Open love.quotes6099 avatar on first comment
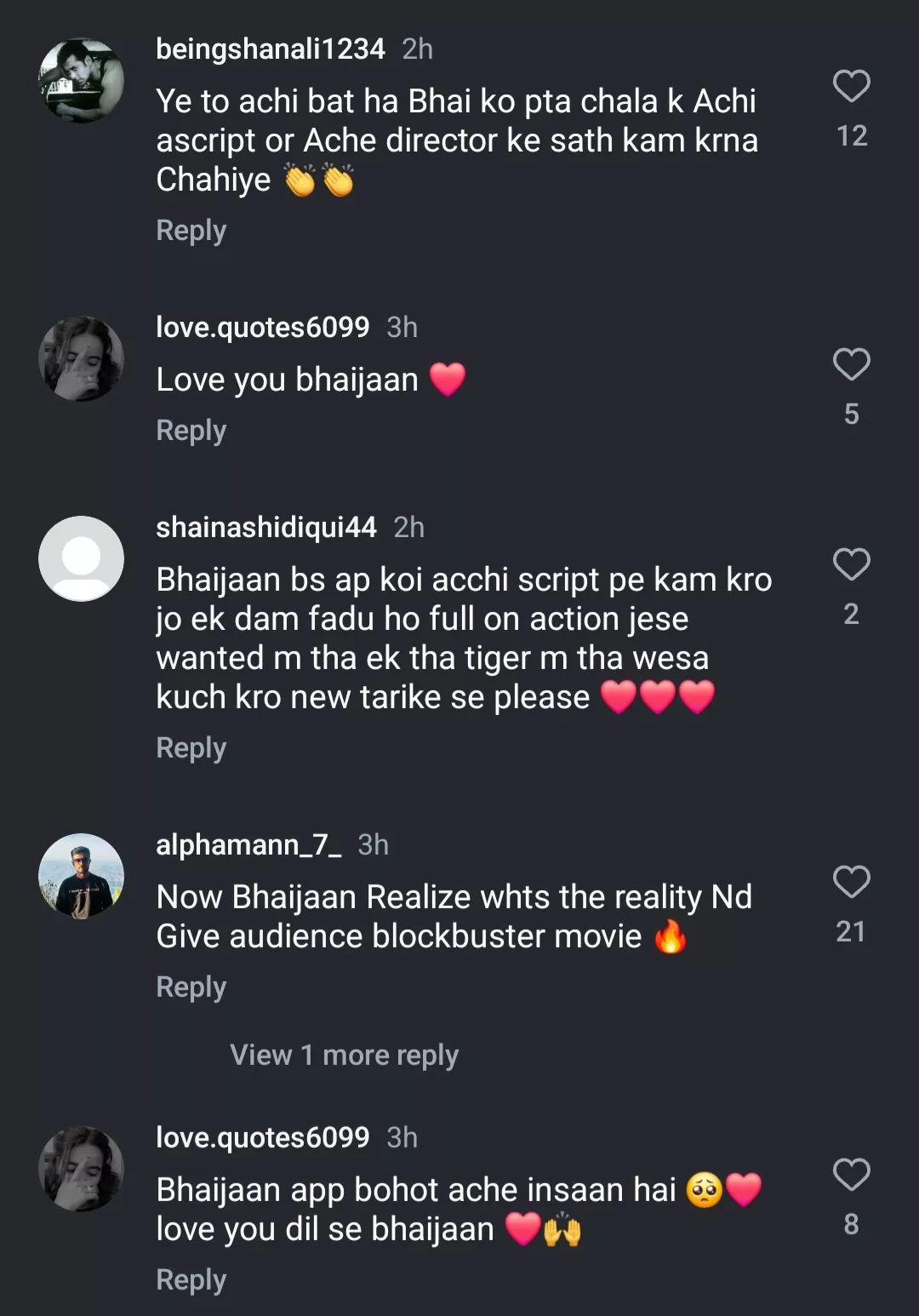Viewport: 919px width, 1316px height. [82, 358]
